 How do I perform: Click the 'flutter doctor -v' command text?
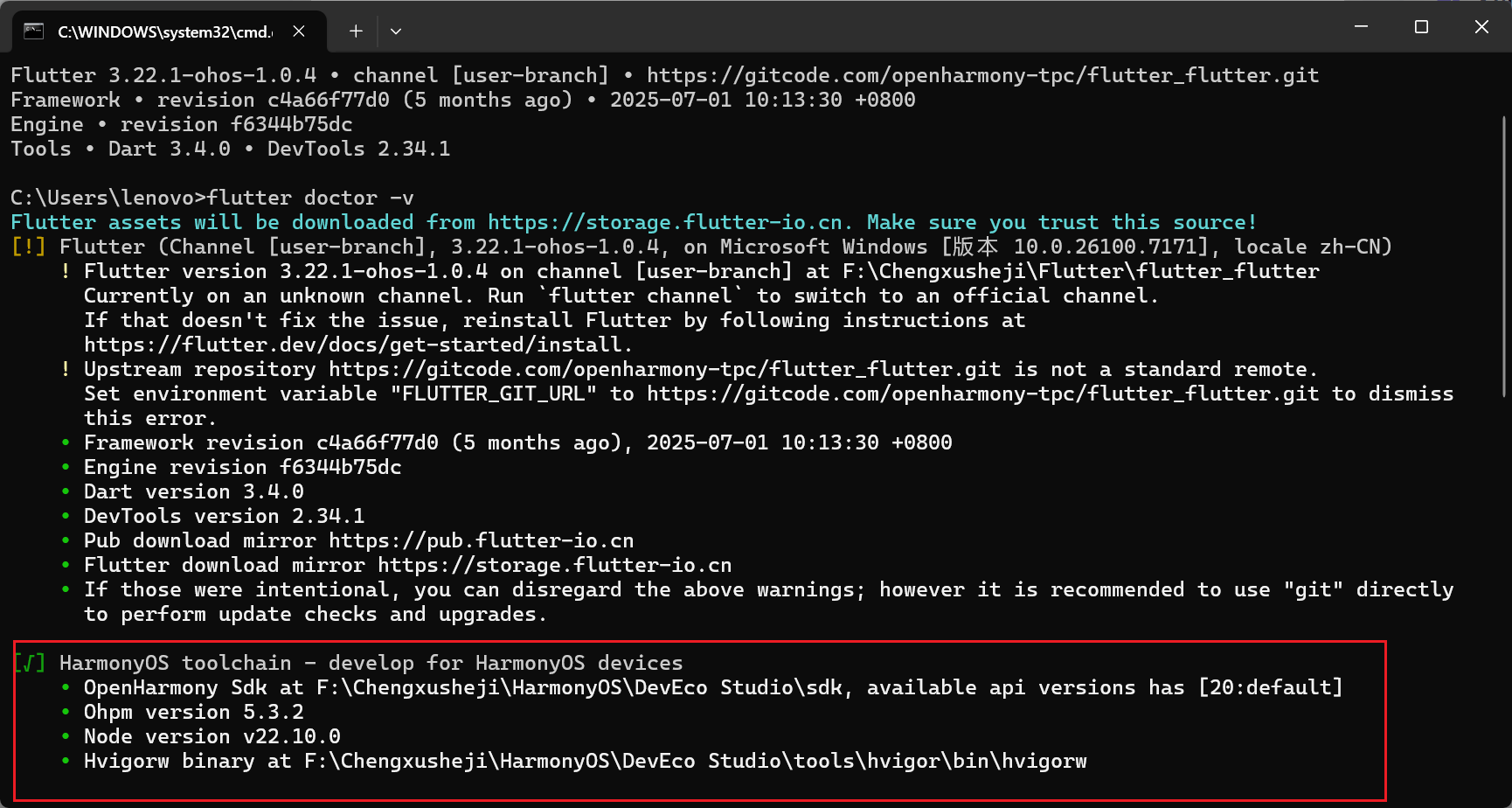point(310,198)
